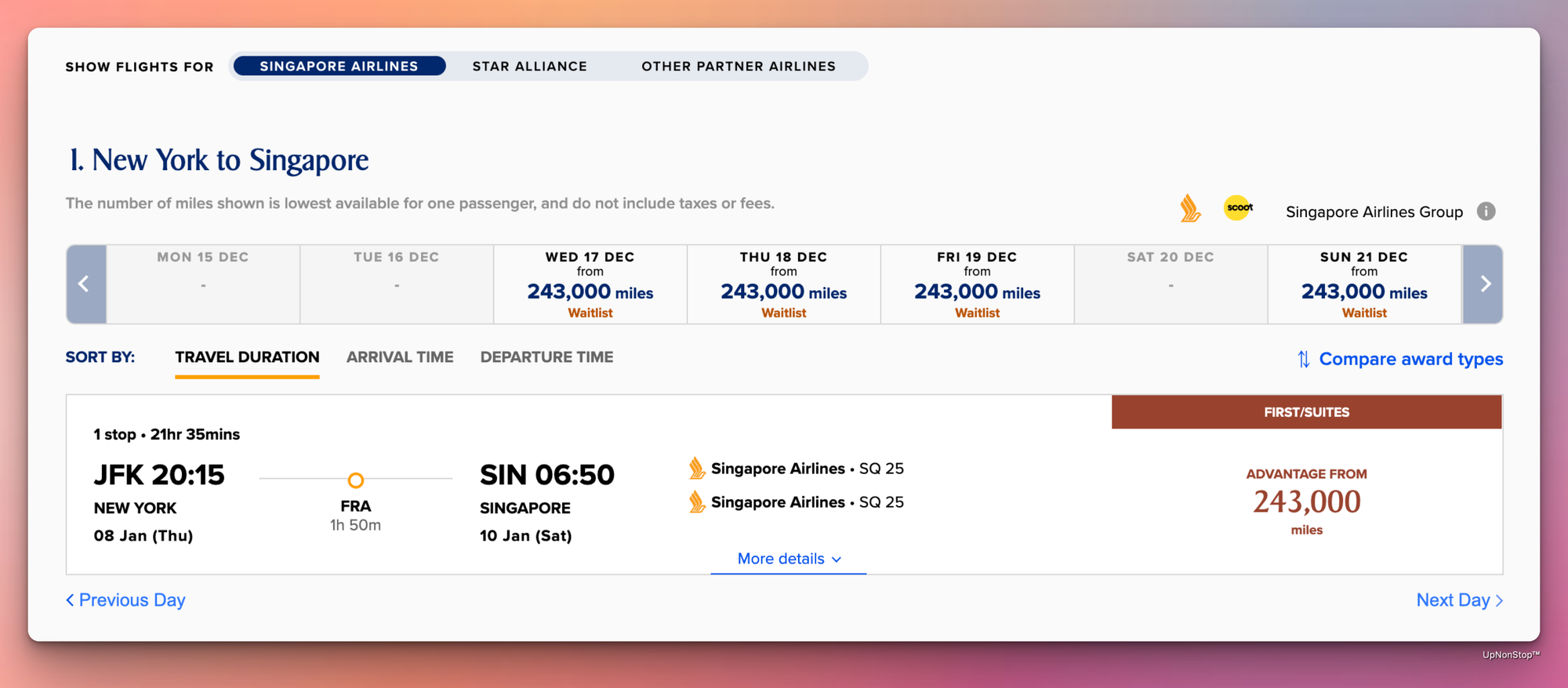Choose Fri 19 Dec waitlist date
Screen dimensions: 1568x688
point(978,284)
